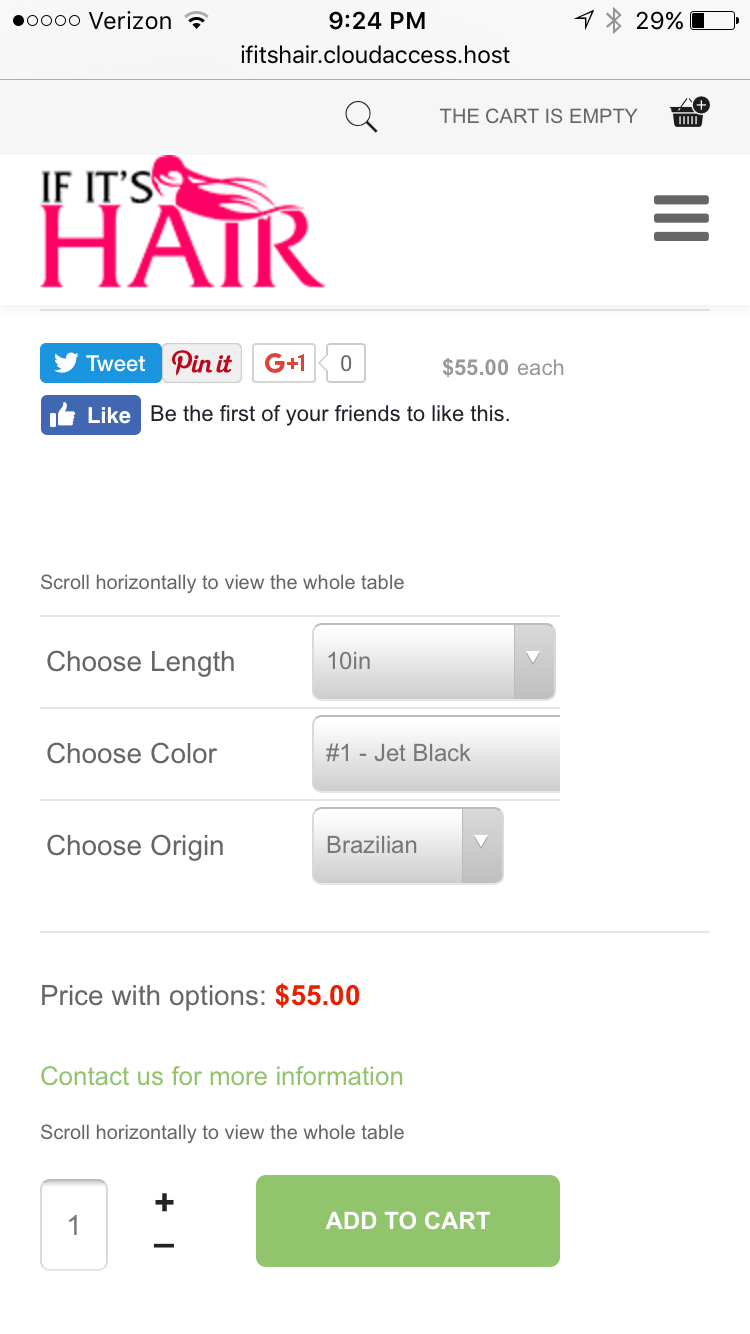Image resolution: width=750 pixels, height=1334 pixels.
Task: Click the Google +1 count bubble
Action: point(345,363)
